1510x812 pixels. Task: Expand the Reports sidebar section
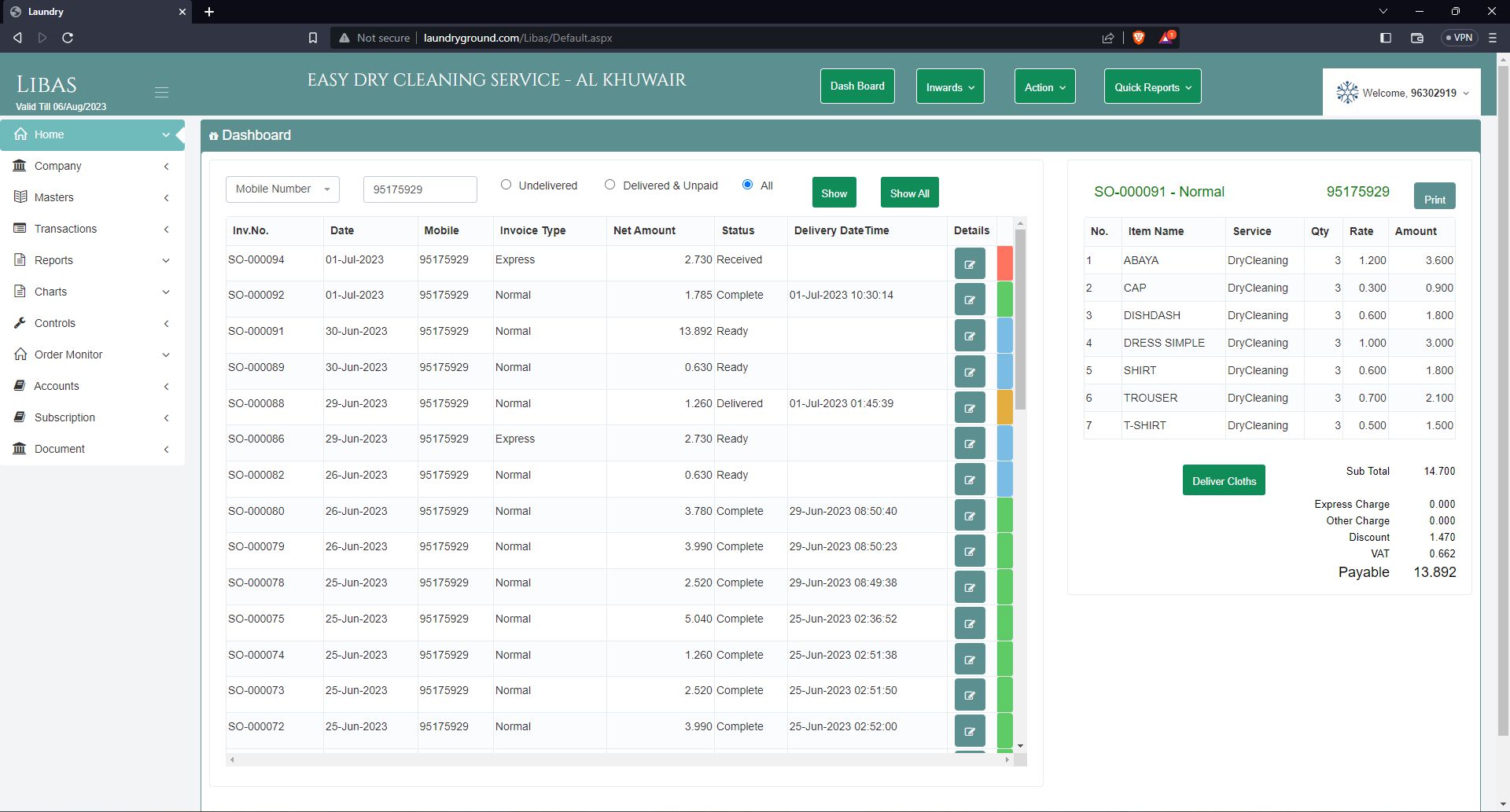click(x=92, y=260)
